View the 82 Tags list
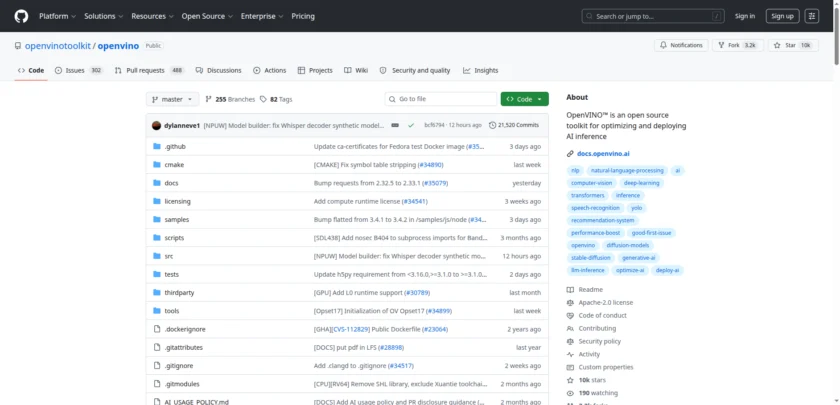Screen dimensions: 840x405 [x=276, y=99]
